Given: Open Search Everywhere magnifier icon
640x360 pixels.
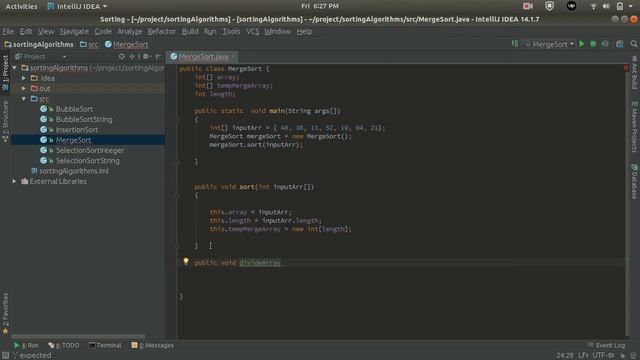Looking at the screenshot, I should pos(633,44).
